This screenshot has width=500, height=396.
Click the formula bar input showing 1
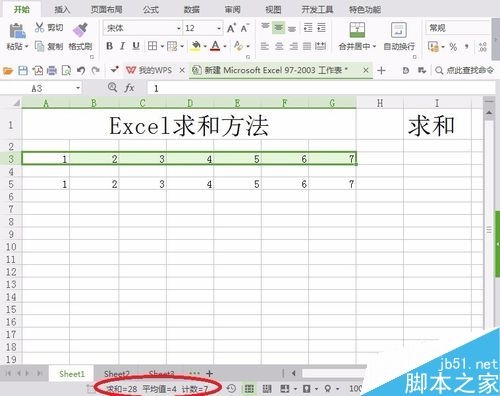(x=320, y=88)
